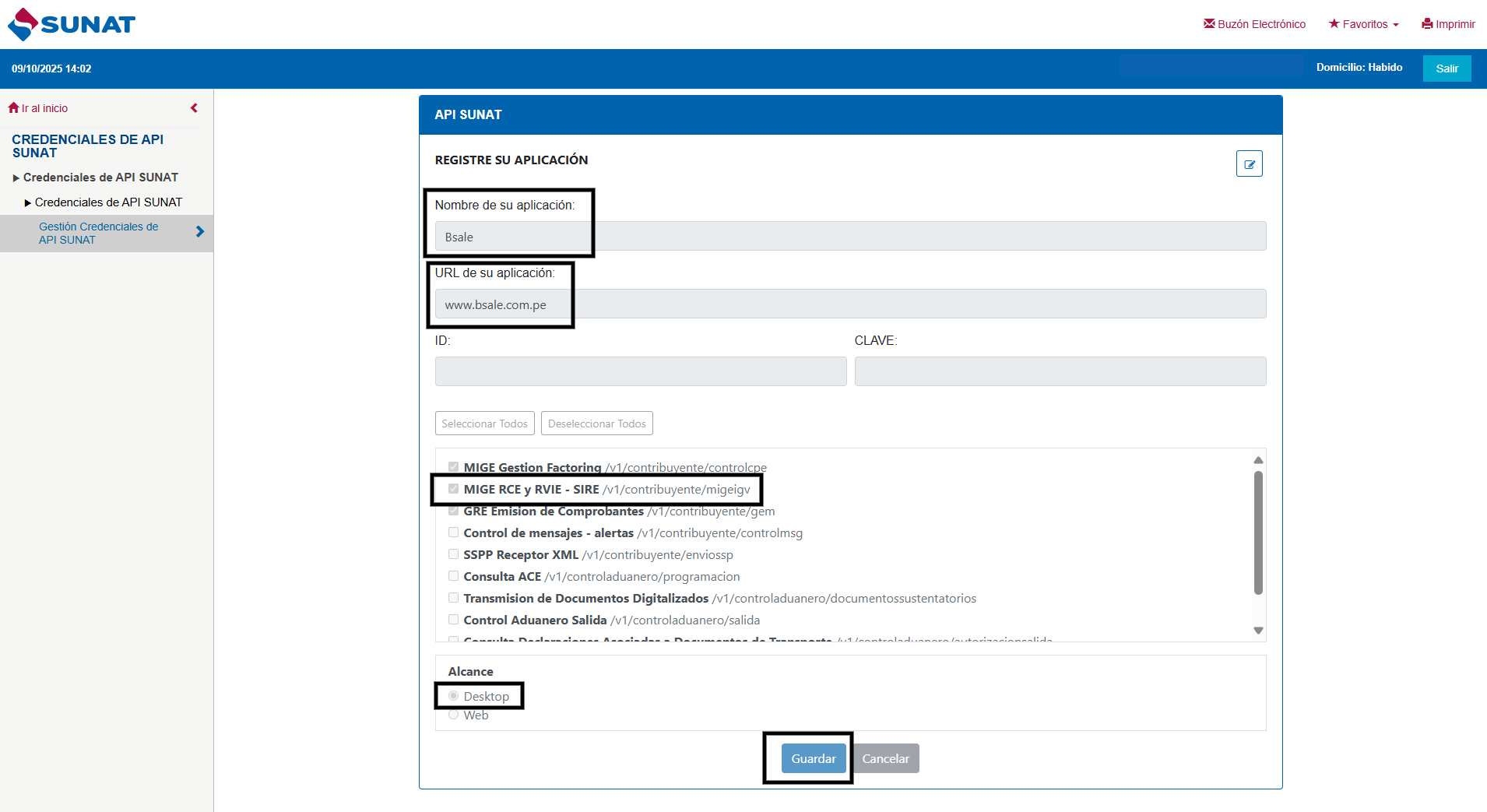Click the Imprimir print link
Viewport: 1487px width, 812px height.
coord(1448,24)
